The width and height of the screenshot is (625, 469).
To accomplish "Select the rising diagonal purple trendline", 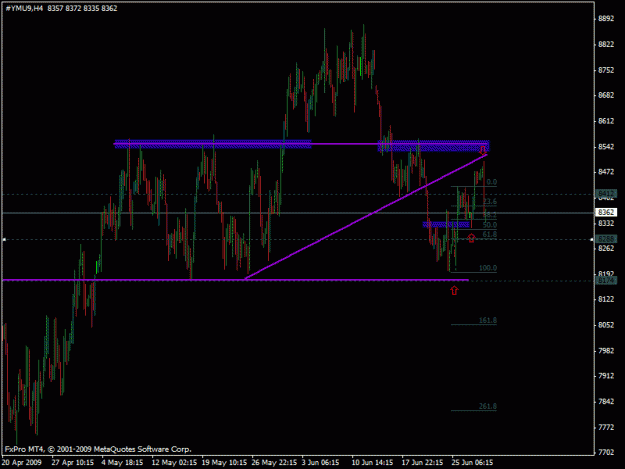I will [366, 217].
